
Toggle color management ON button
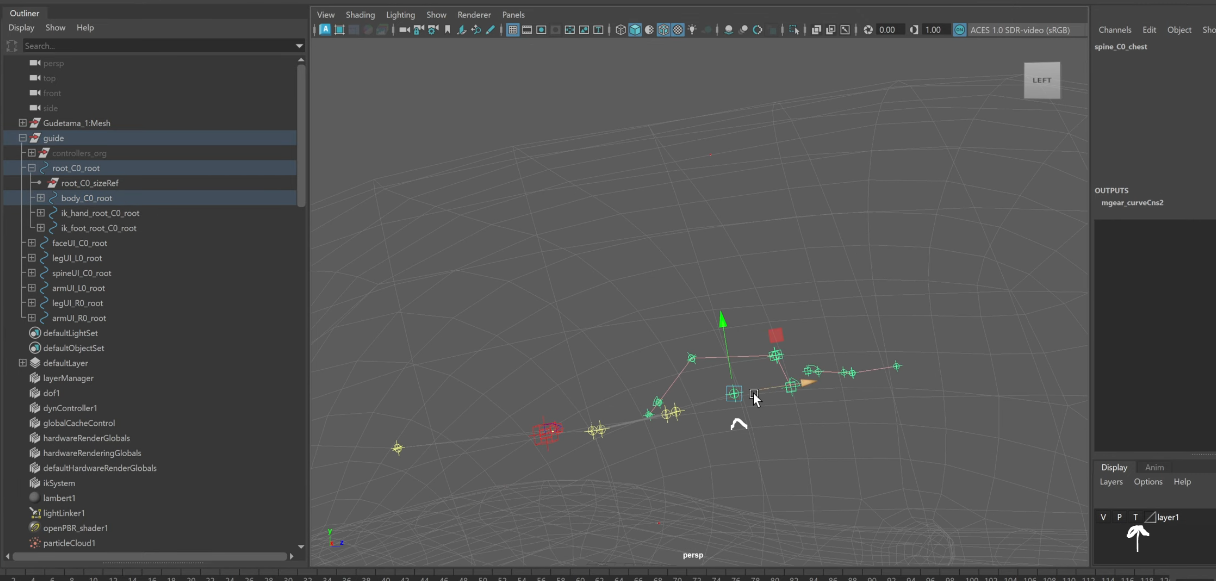click(960, 30)
